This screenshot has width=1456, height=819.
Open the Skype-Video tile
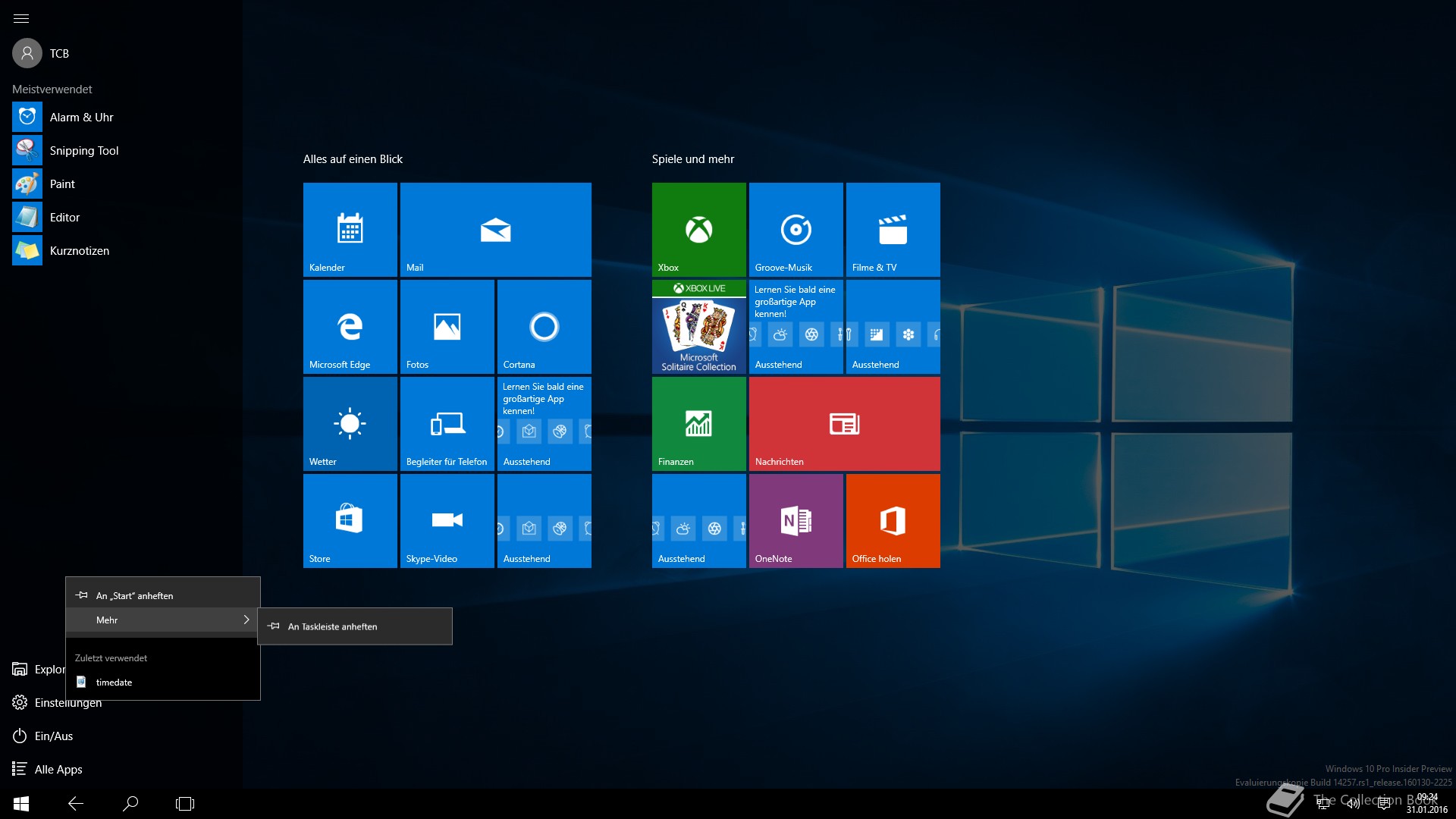pyautogui.click(x=447, y=521)
